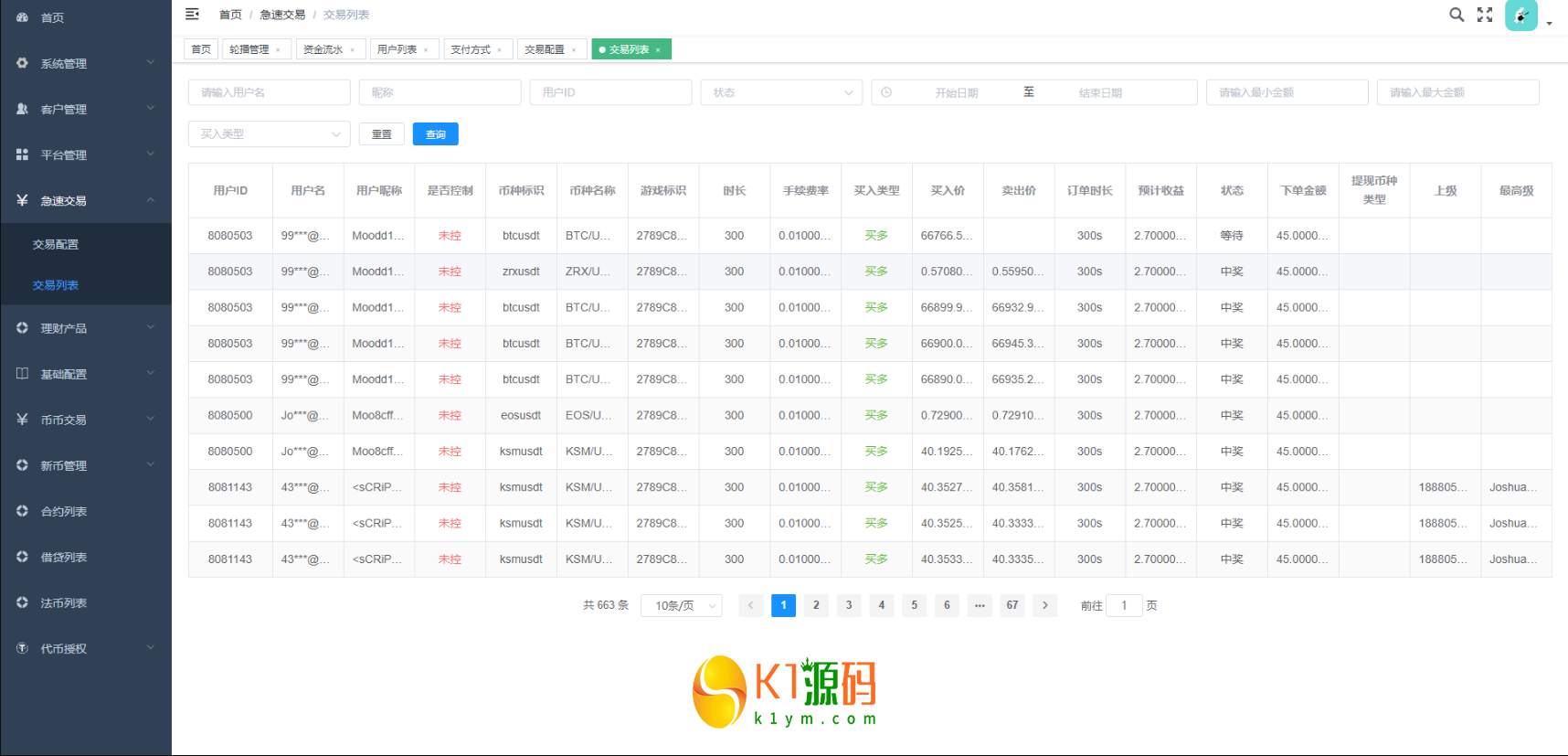
Task: Open the user avatar menu
Action: pyautogui.click(x=1521, y=16)
